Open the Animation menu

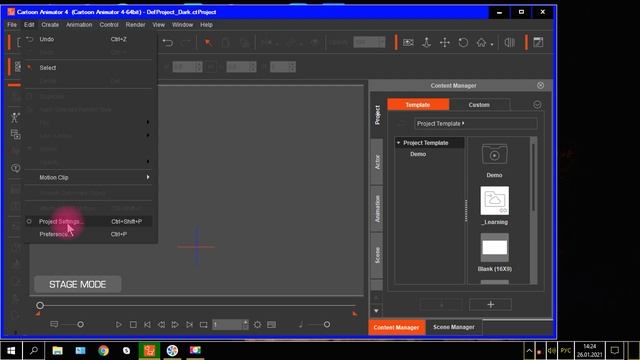(x=79, y=24)
